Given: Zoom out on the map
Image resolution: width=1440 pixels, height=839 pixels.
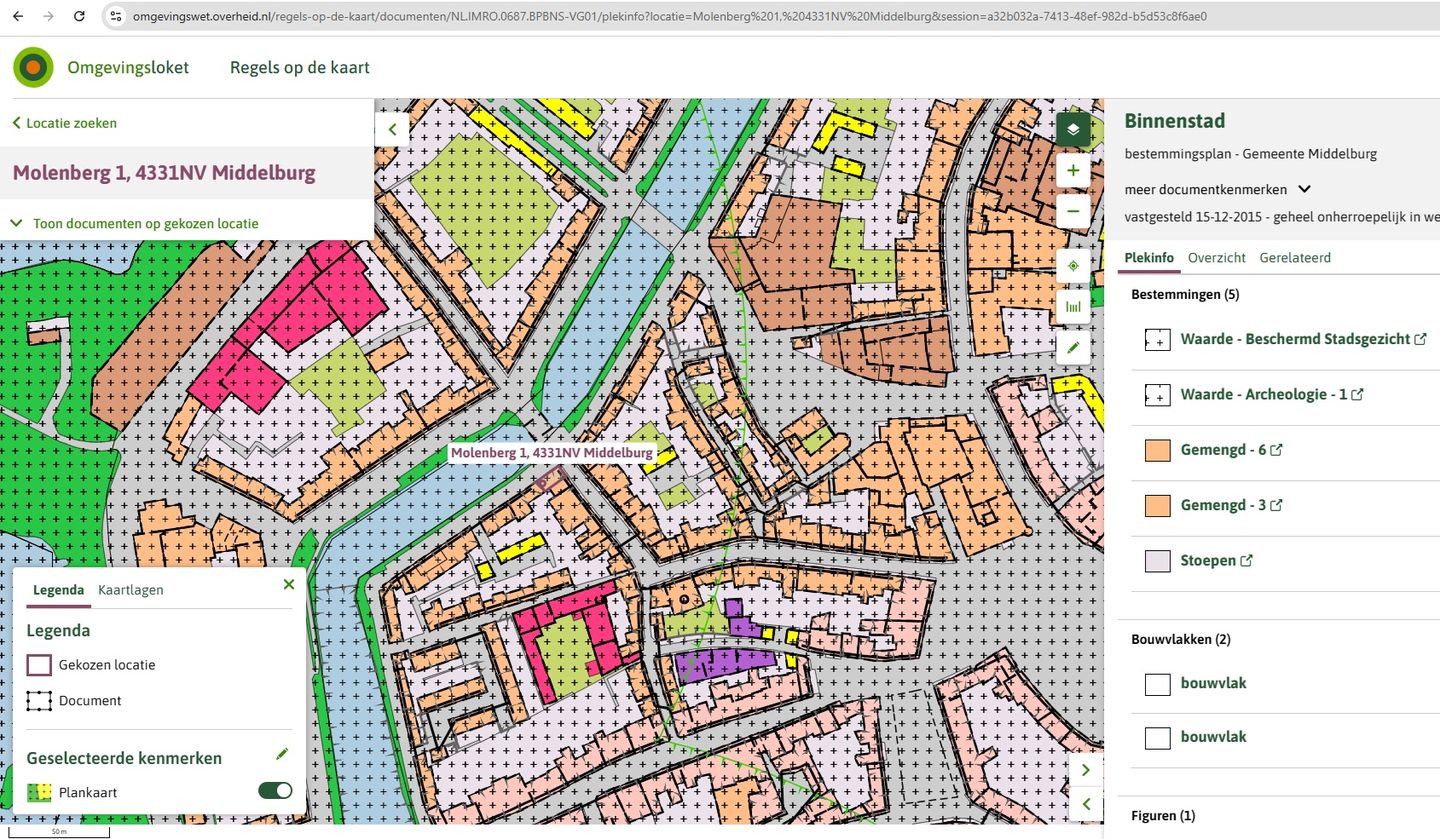Looking at the screenshot, I should click(x=1073, y=211).
